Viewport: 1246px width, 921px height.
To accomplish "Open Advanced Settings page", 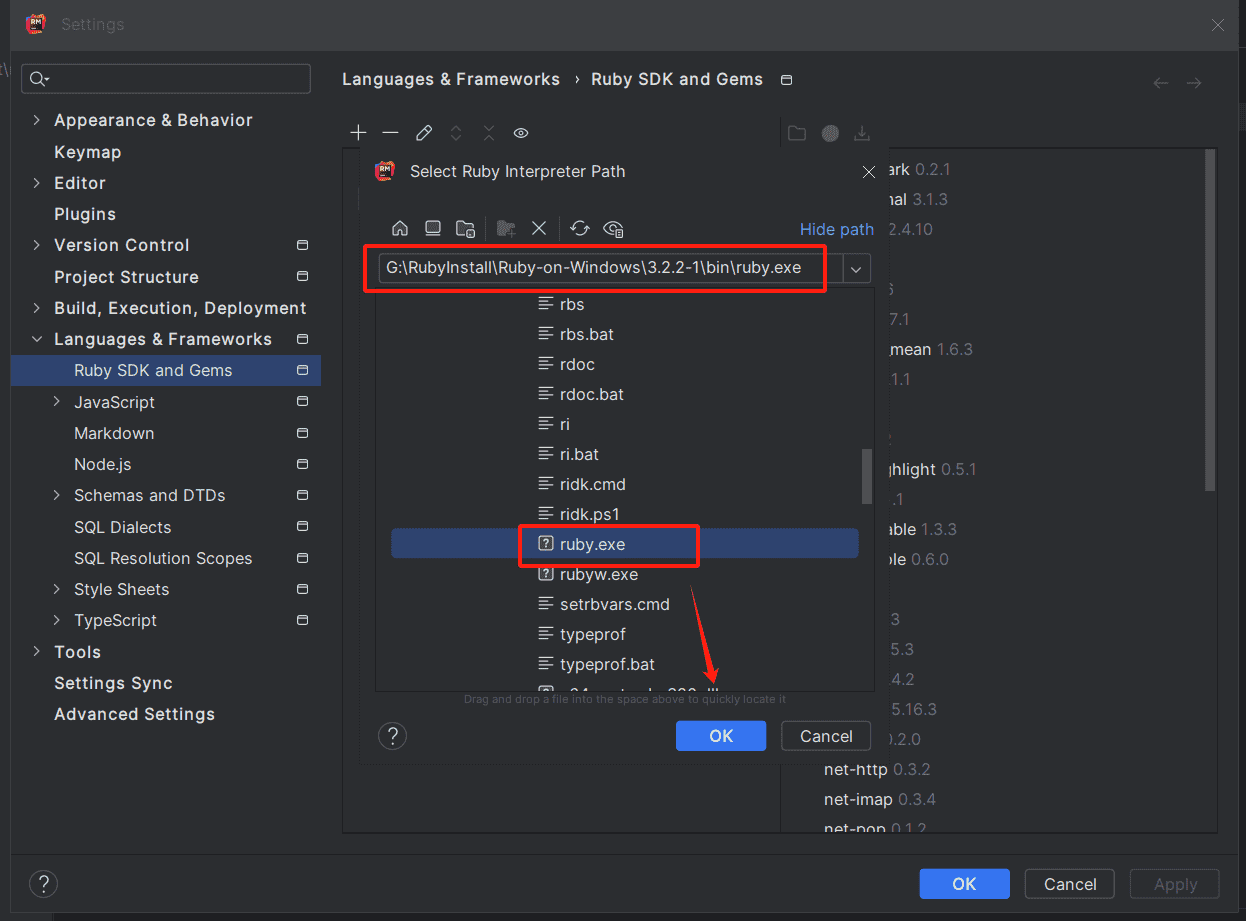I will pos(134,714).
